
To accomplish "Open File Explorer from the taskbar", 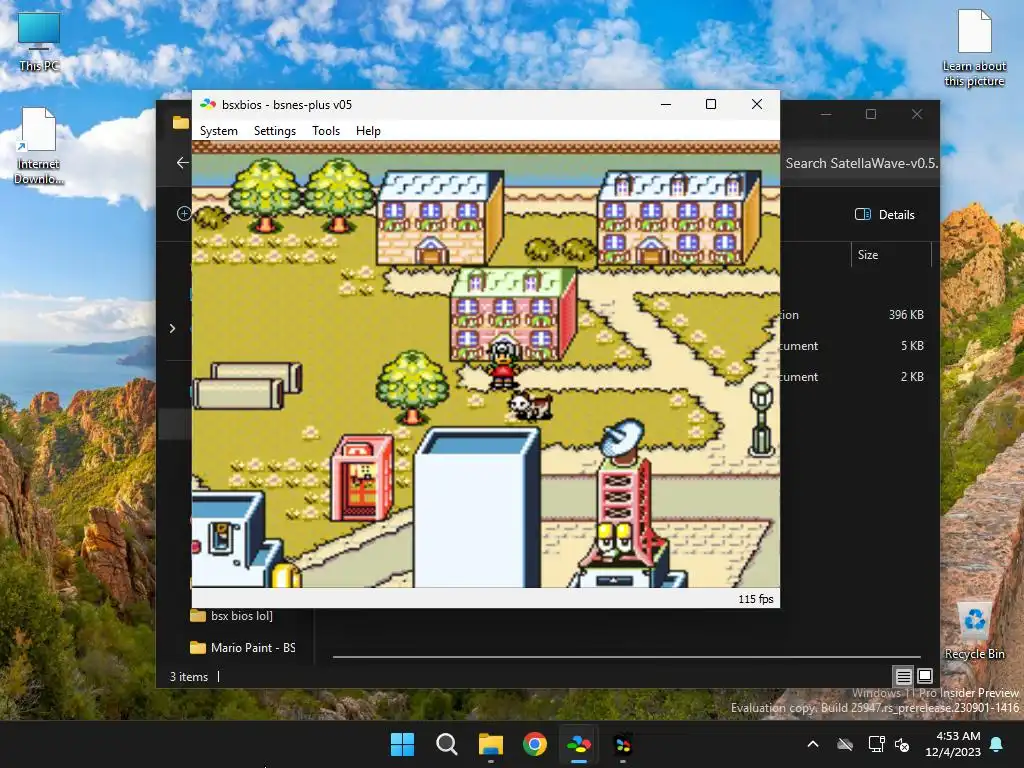I will [x=490, y=744].
